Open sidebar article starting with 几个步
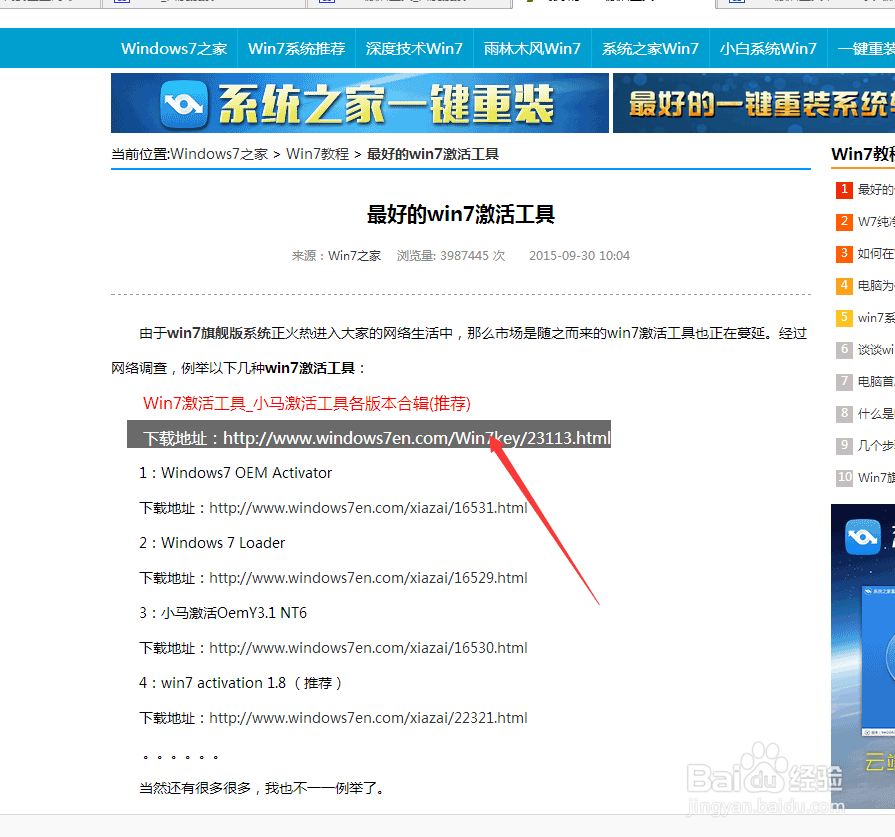Viewport: 895px width, 837px height. click(876, 445)
